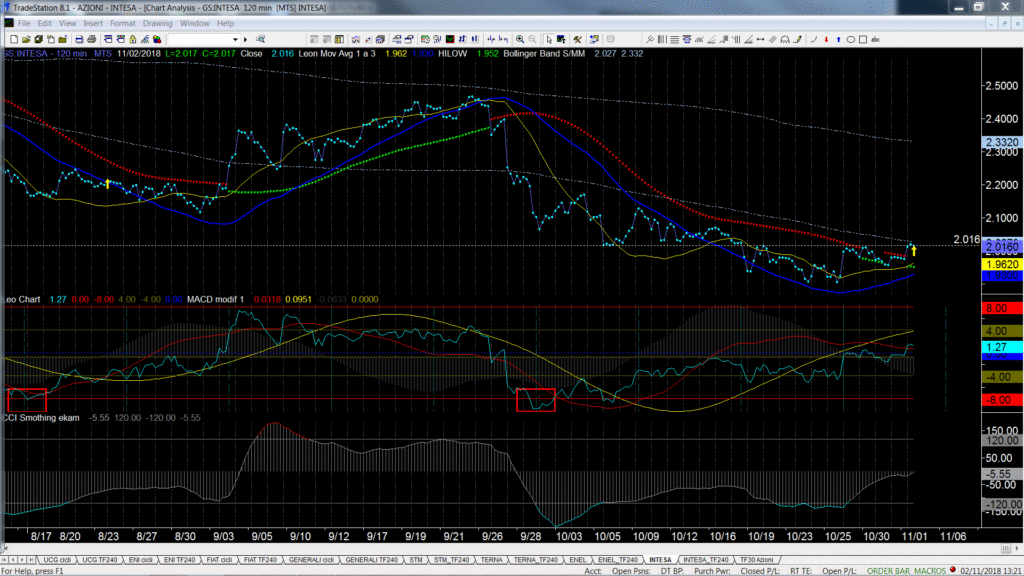Image resolution: width=1024 pixels, height=576 pixels.
Task: Select the blue up arrow drawing tool
Action: 839,39
